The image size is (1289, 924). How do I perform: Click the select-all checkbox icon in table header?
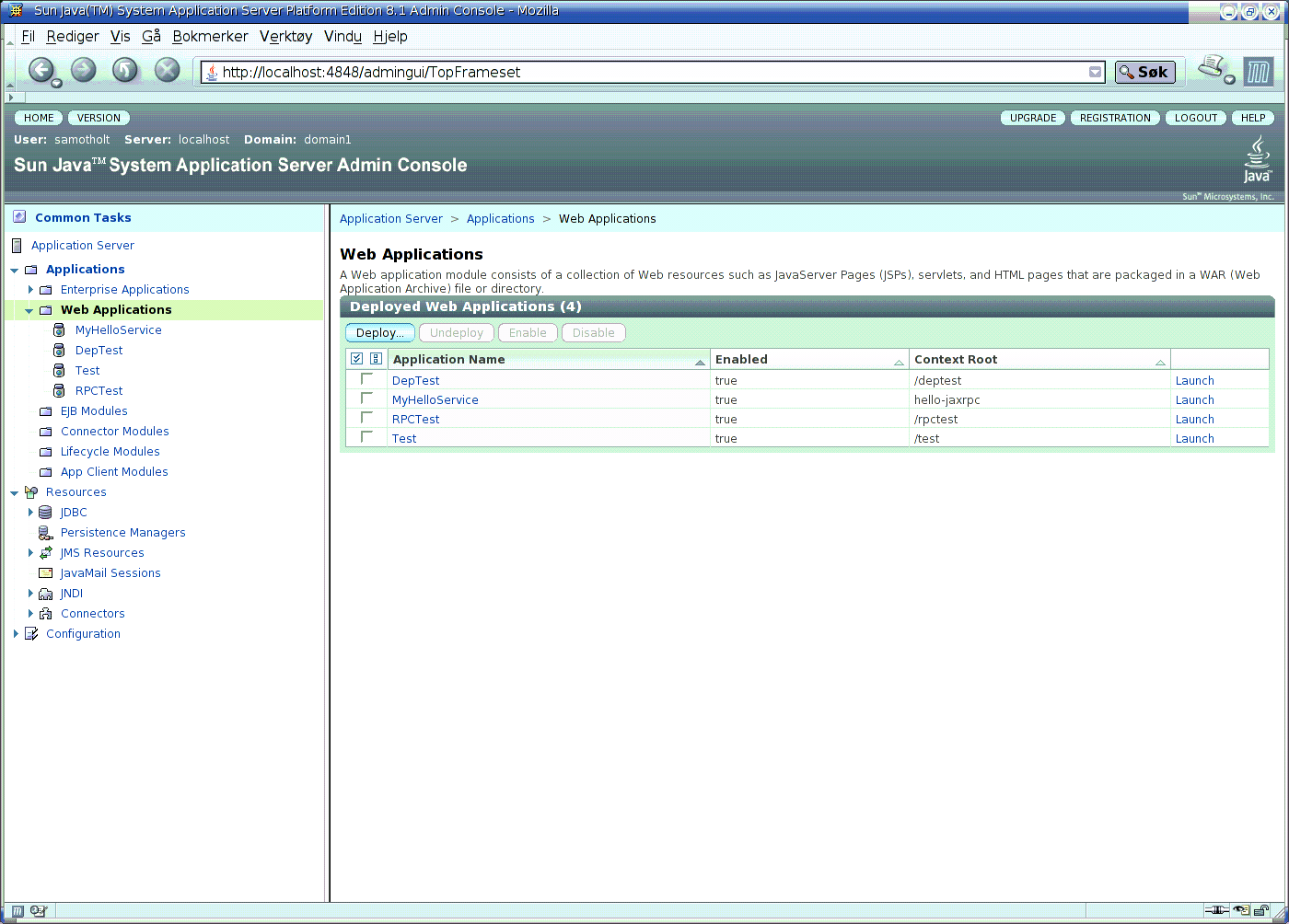pos(357,359)
